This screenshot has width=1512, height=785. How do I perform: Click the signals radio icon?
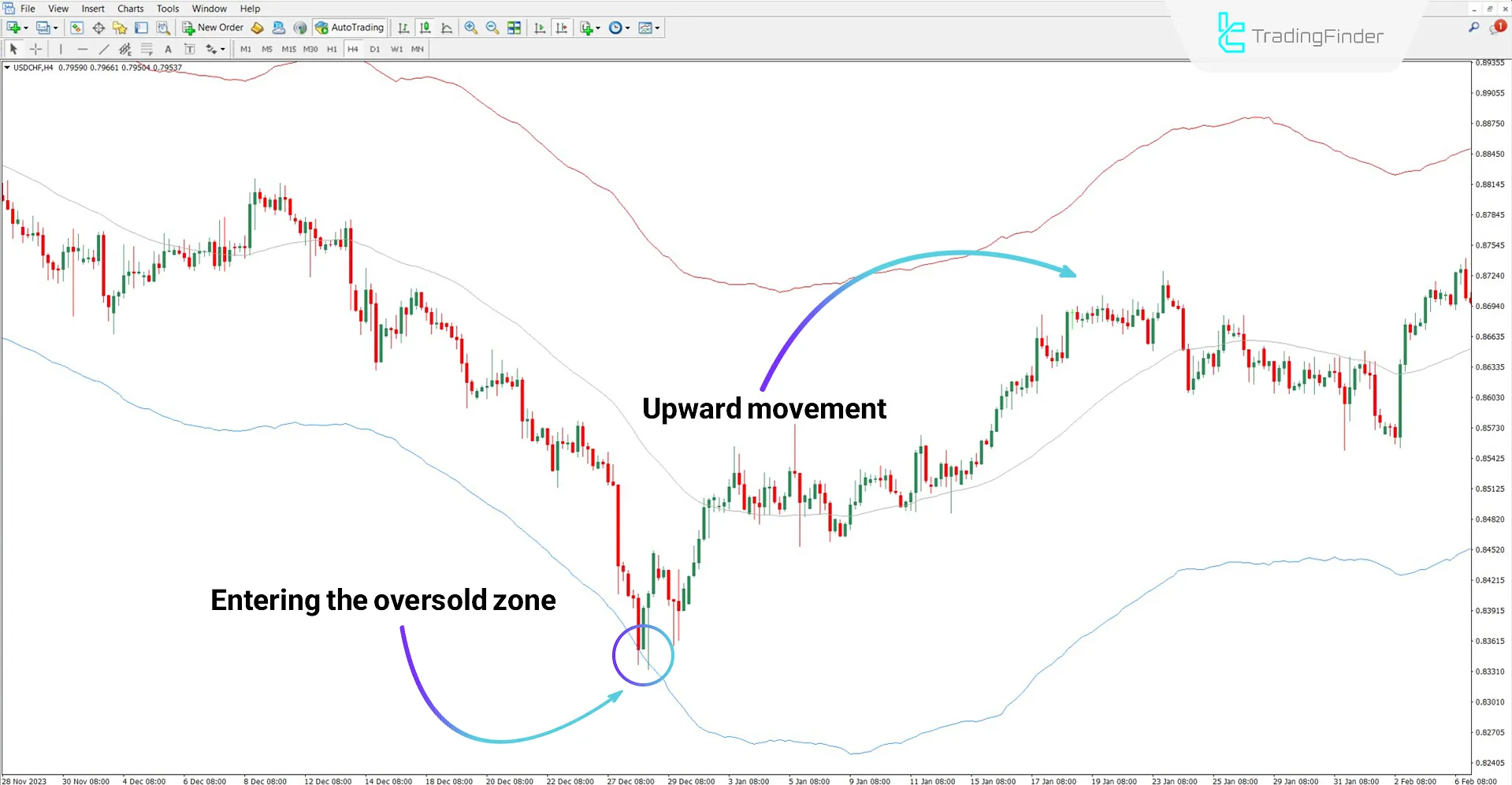300,28
